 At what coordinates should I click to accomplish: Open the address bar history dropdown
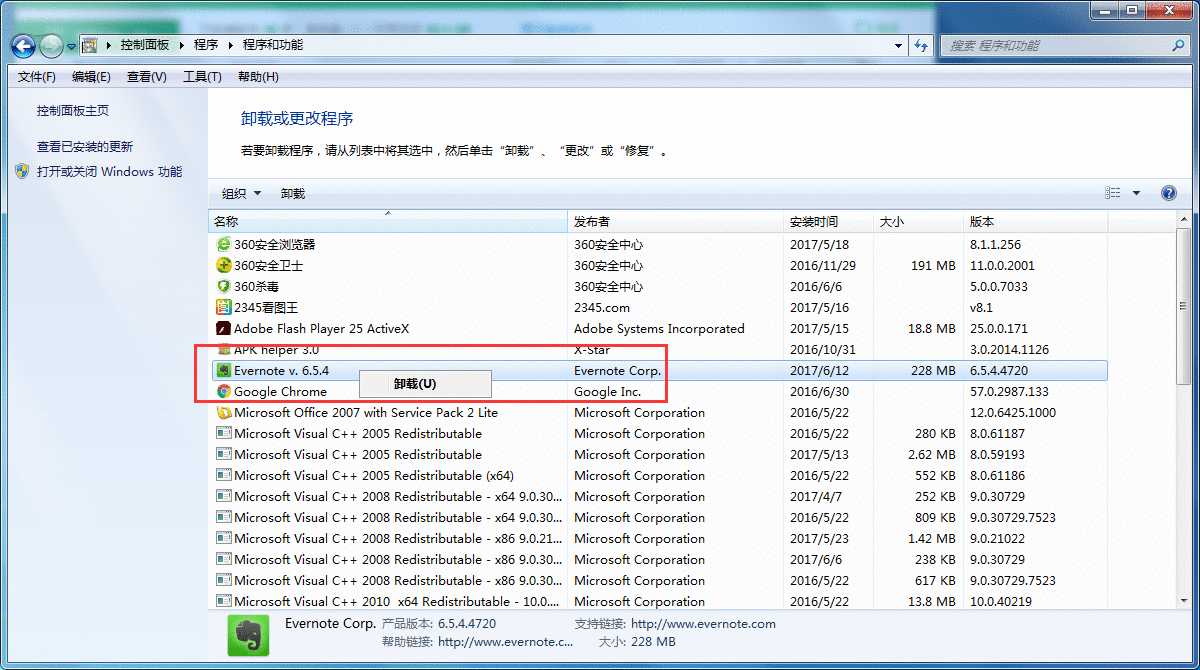coord(898,46)
